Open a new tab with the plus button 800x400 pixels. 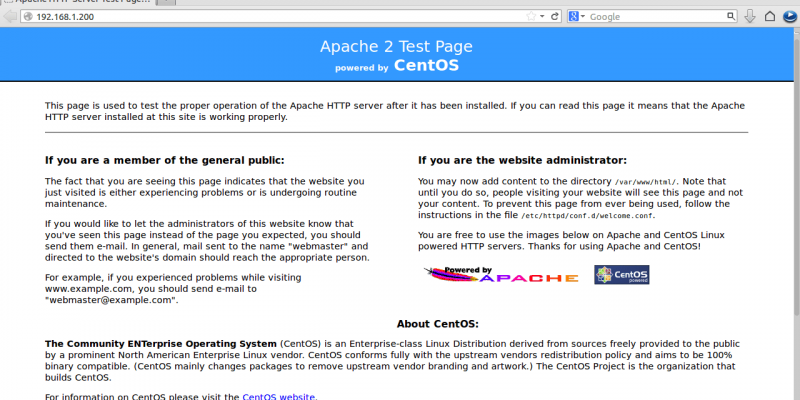[x=166, y=2]
